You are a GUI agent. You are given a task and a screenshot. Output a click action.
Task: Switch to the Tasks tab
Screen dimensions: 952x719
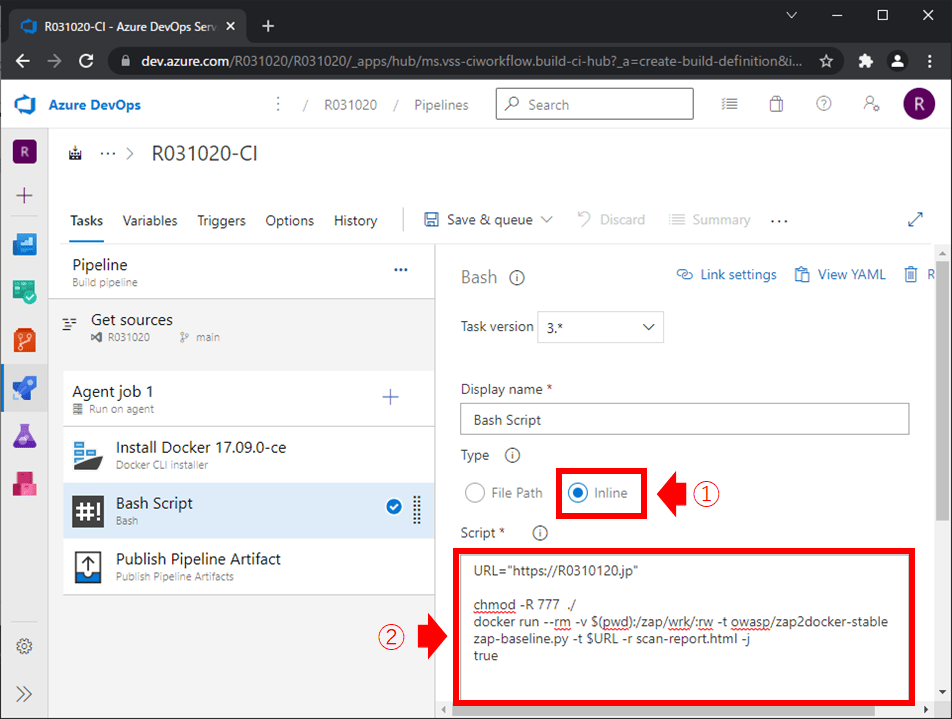tap(86, 220)
